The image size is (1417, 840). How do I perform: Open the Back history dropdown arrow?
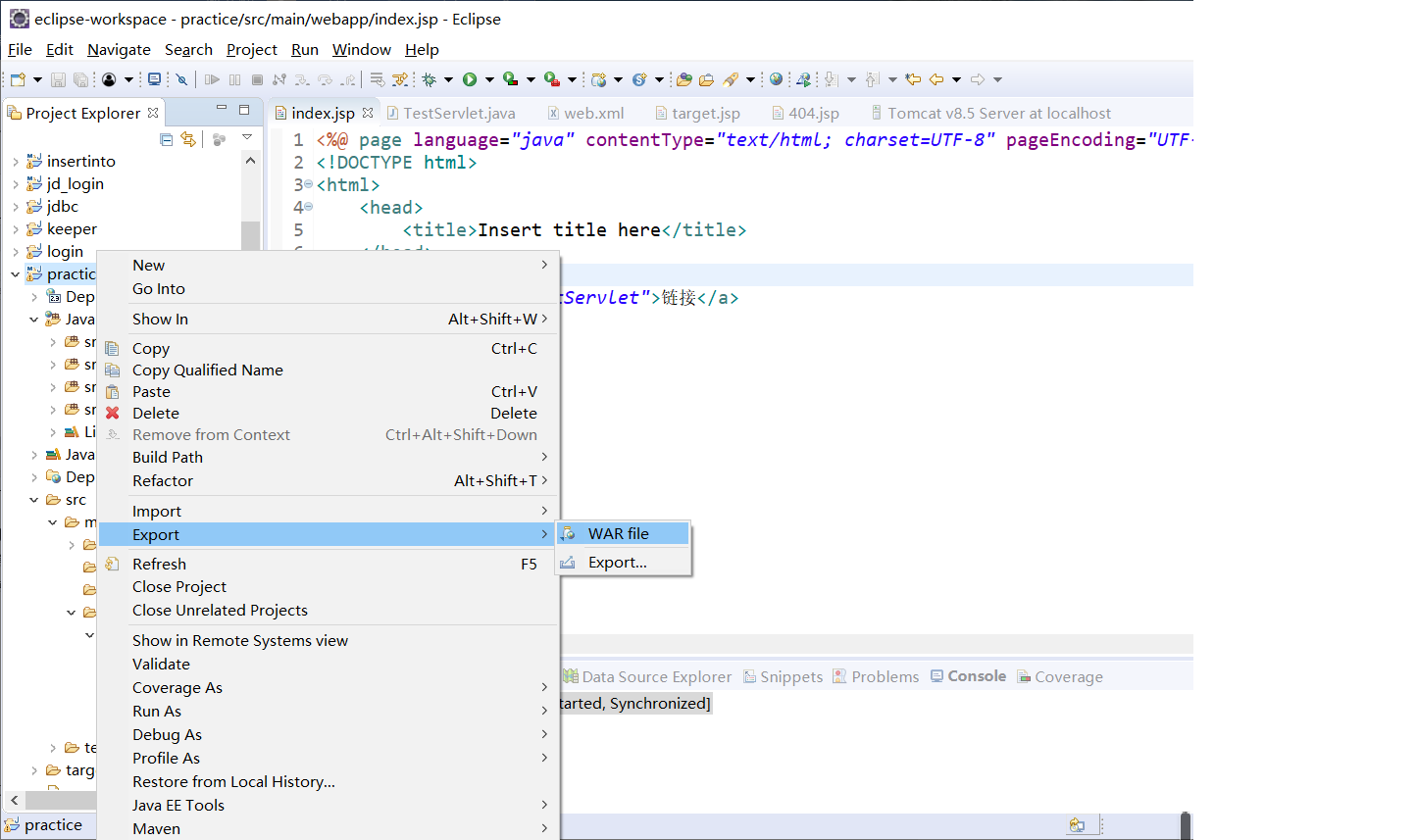pos(956,79)
